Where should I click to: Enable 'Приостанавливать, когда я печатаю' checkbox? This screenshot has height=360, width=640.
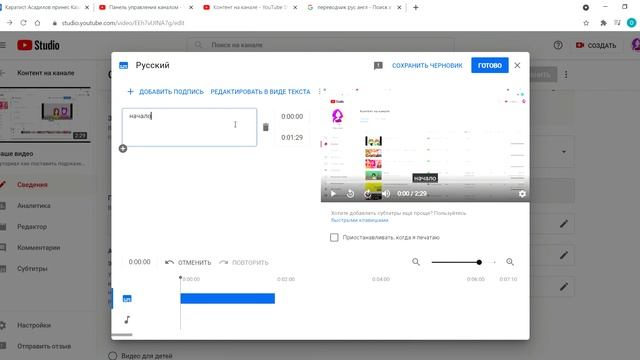(x=334, y=238)
